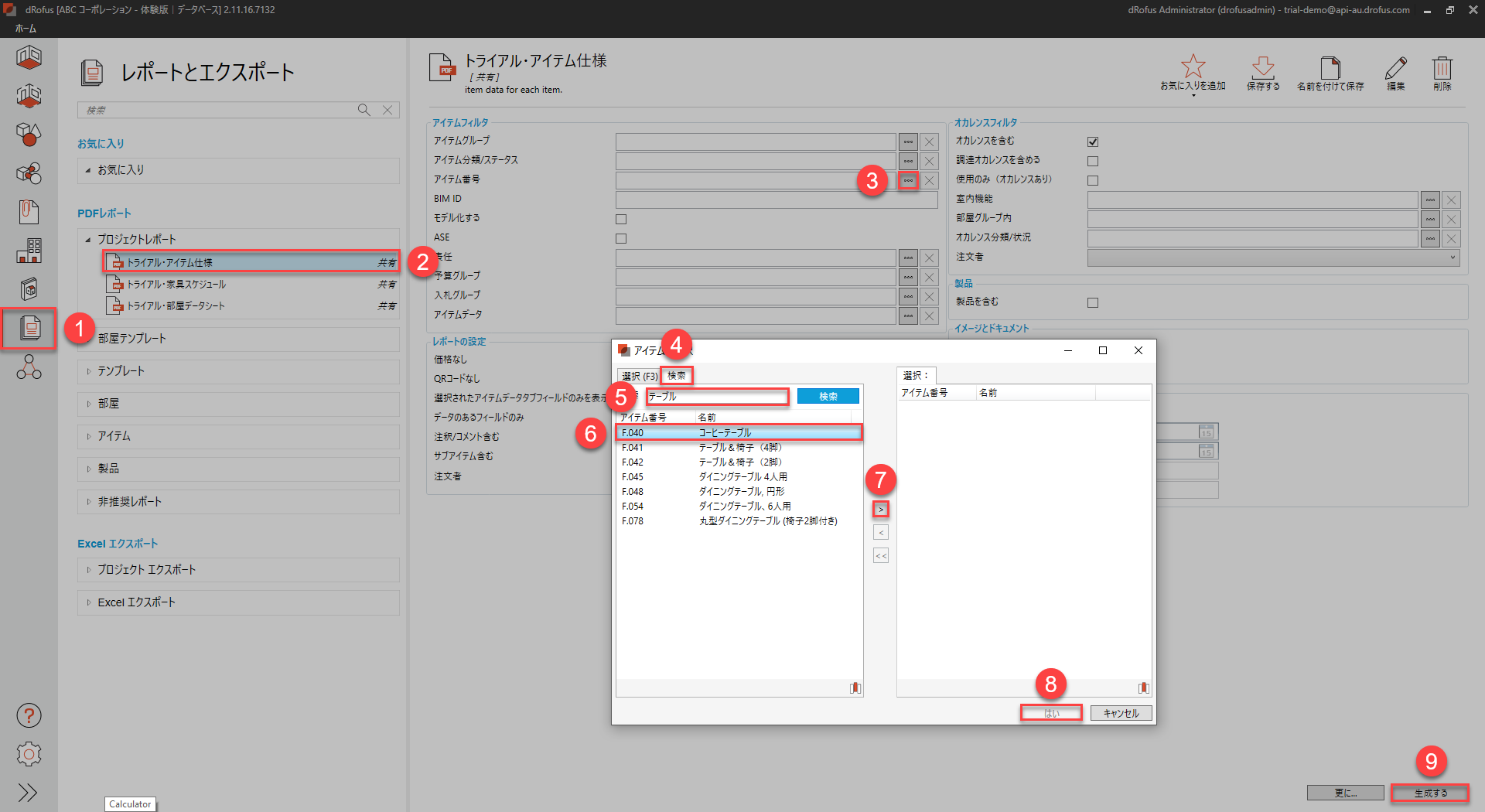
Task: Open settings gear icon in left sidebar
Action: point(29,753)
